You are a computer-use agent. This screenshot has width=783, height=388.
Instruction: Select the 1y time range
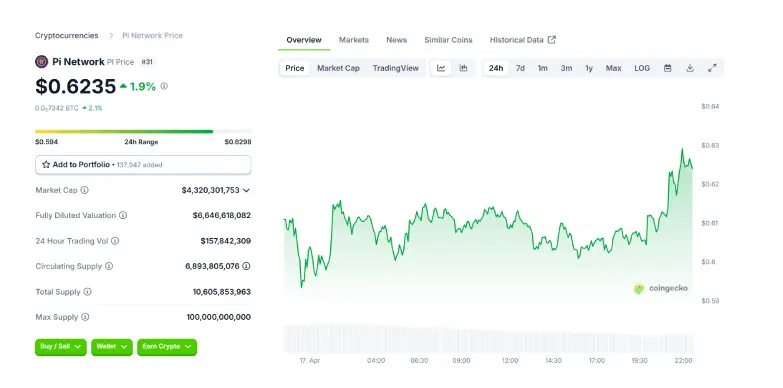tap(589, 68)
